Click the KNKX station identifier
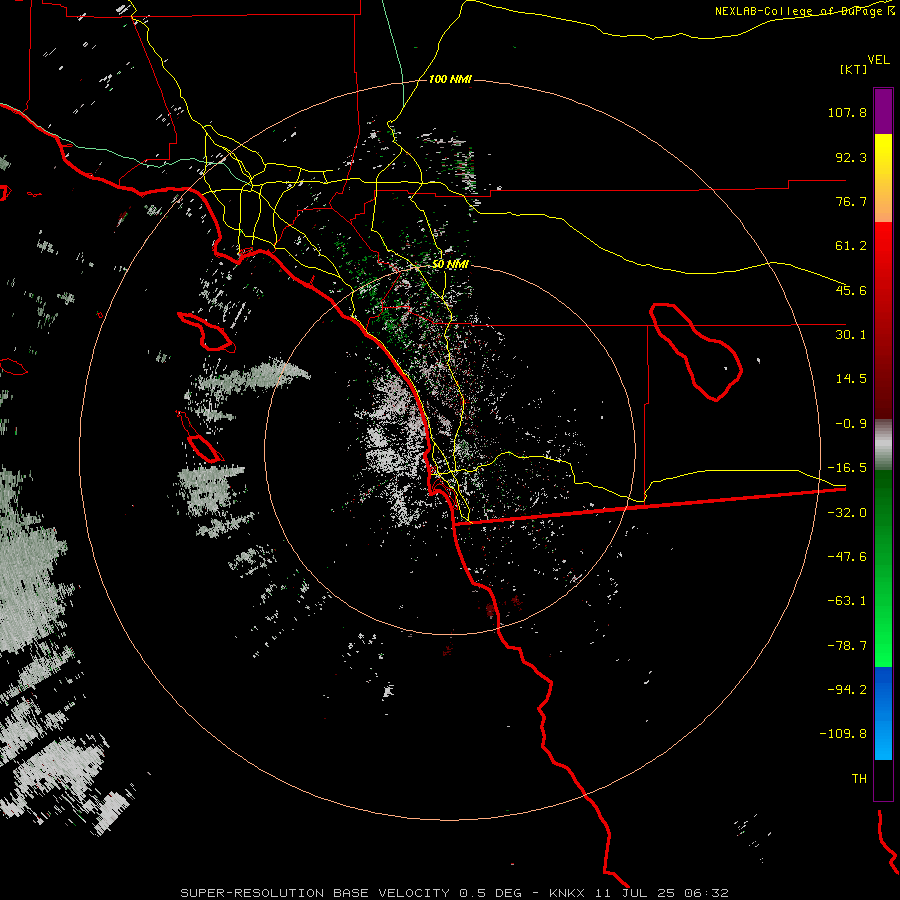Image resolution: width=900 pixels, height=900 pixels. click(567, 893)
